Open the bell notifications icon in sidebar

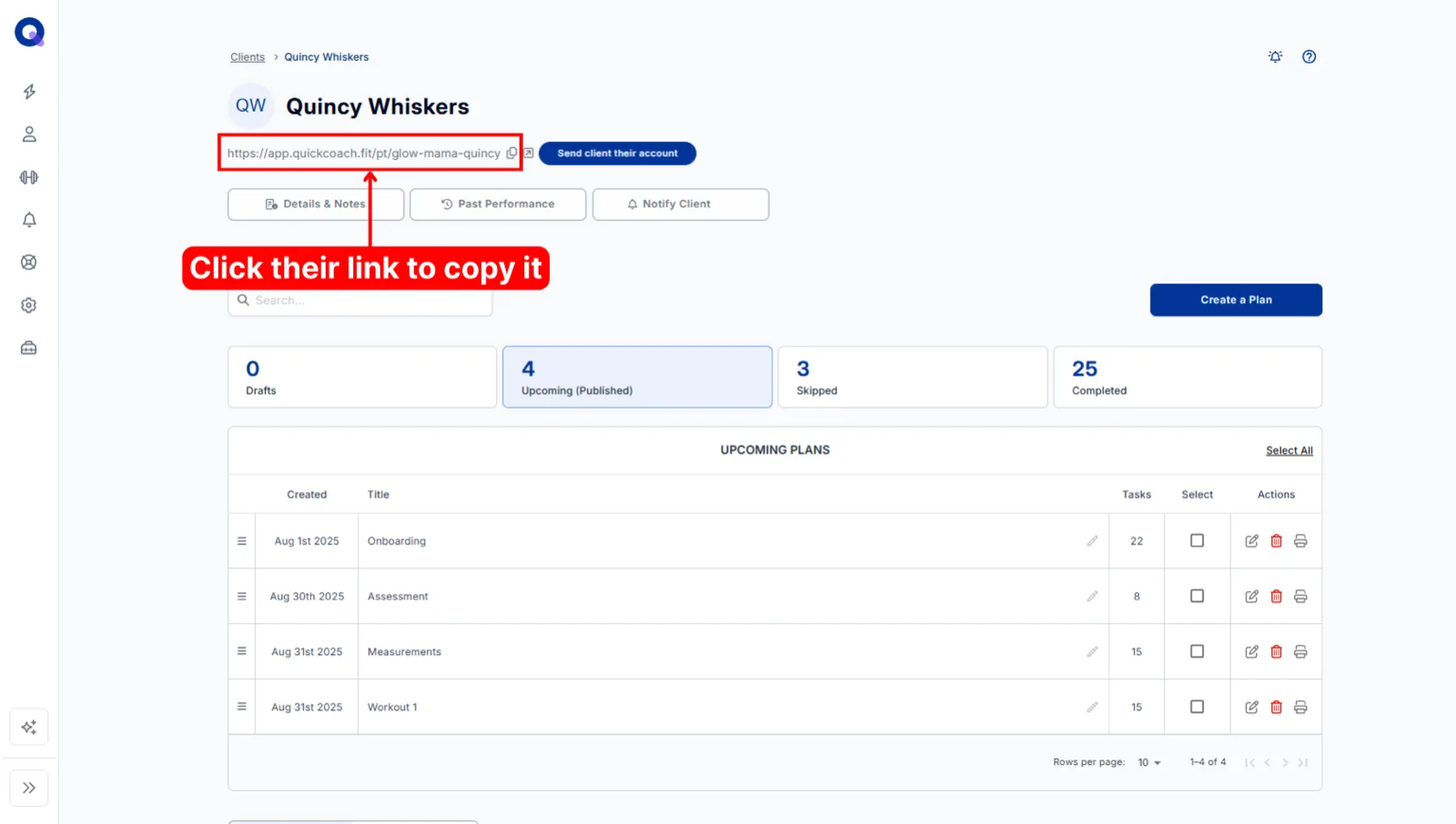click(29, 220)
